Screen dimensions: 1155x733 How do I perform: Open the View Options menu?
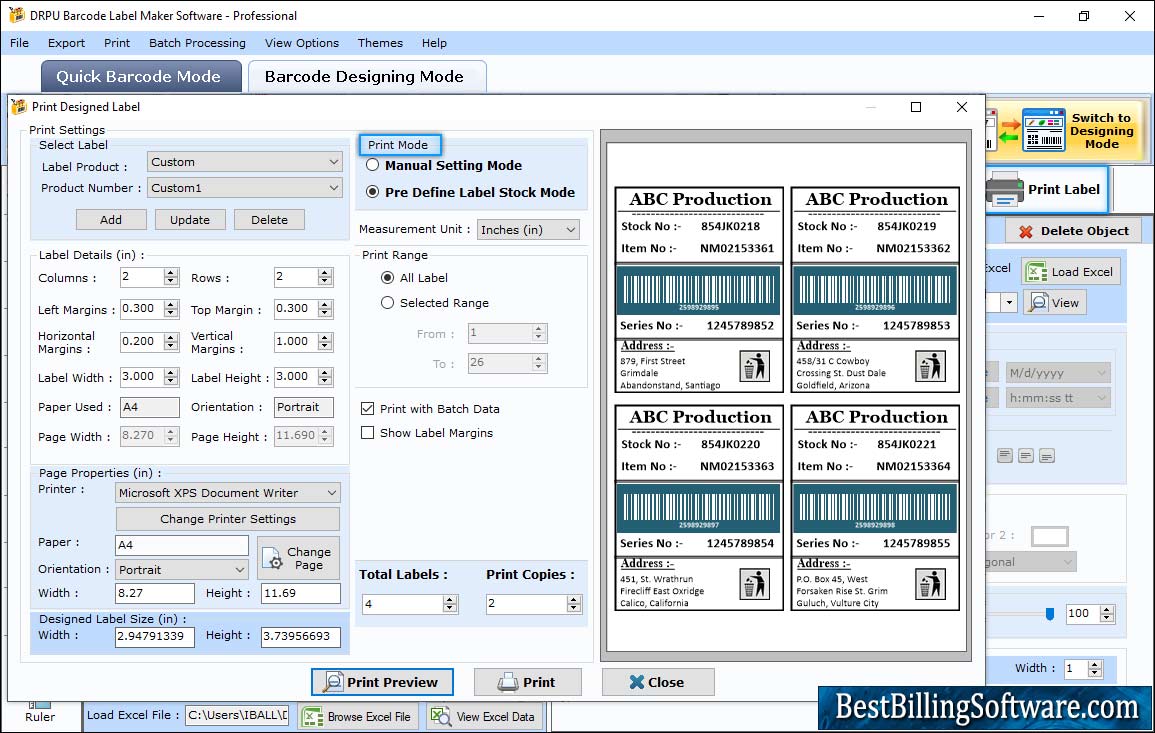tap(302, 43)
